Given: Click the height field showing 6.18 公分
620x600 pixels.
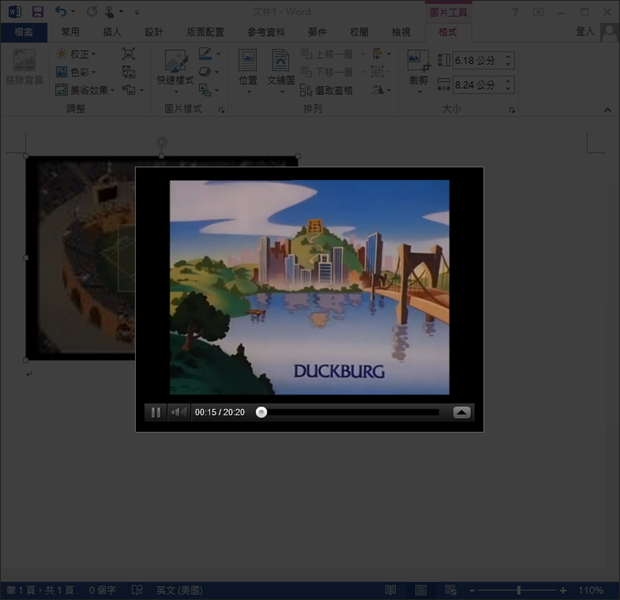Looking at the screenshot, I should tap(478, 61).
